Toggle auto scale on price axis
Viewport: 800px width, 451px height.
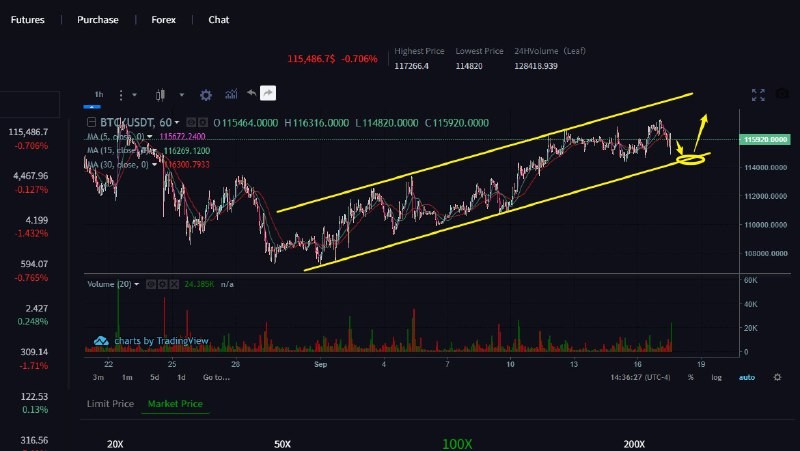pyautogui.click(x=746, y=377)
